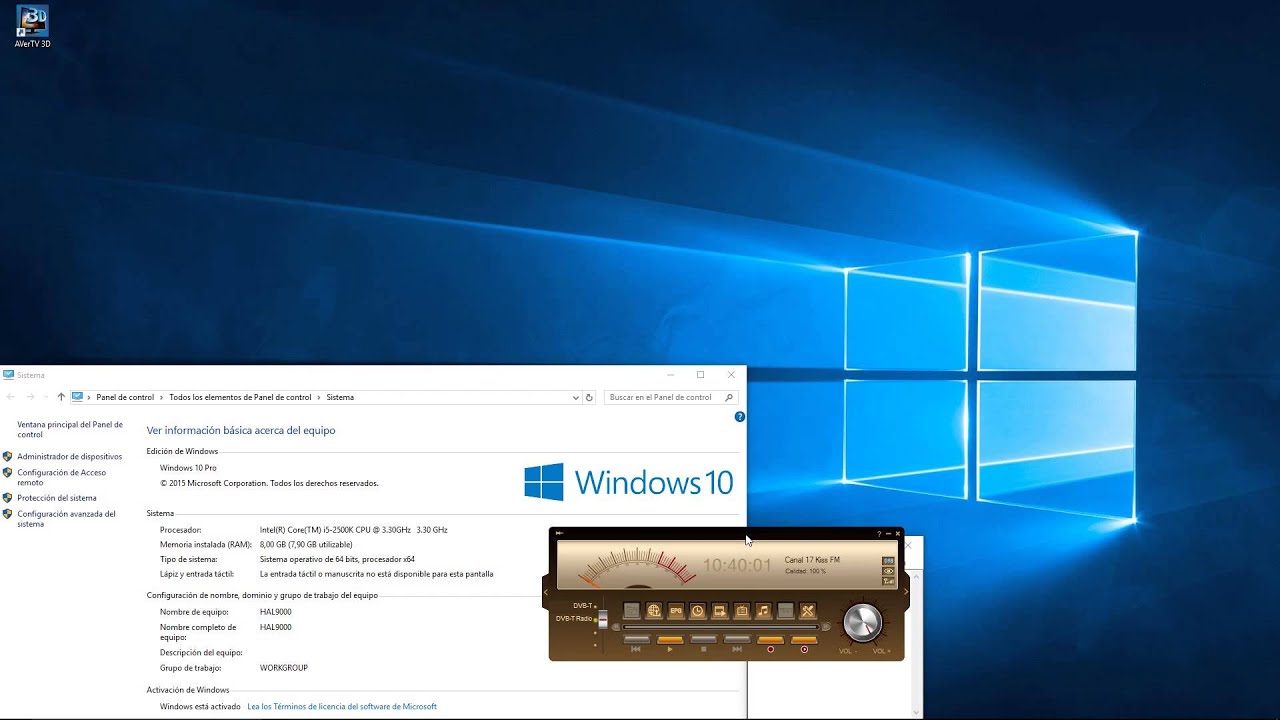This screenshot has height=720, width=1280.
Task: Read Microsoft software license terms link
Action: point(342,706)
